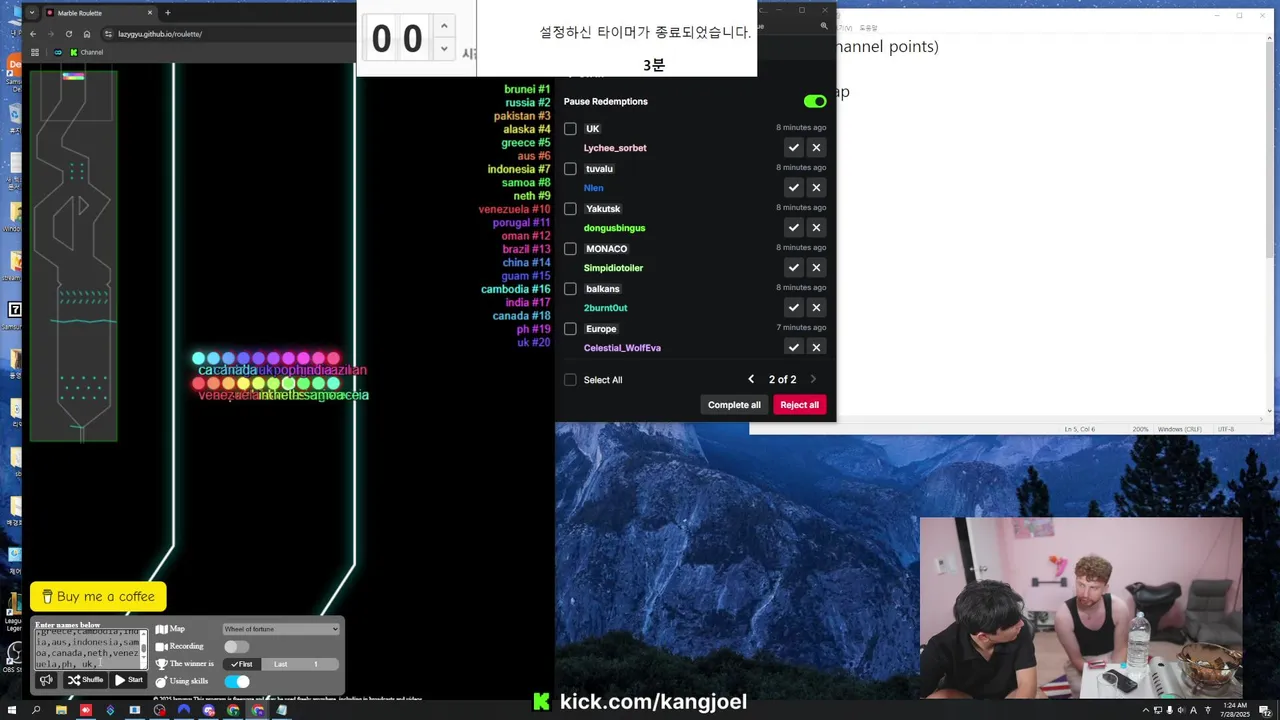Toggle Pause Redemptions switch
This screenshot has height=720, width=1280.
coord(815,101)
